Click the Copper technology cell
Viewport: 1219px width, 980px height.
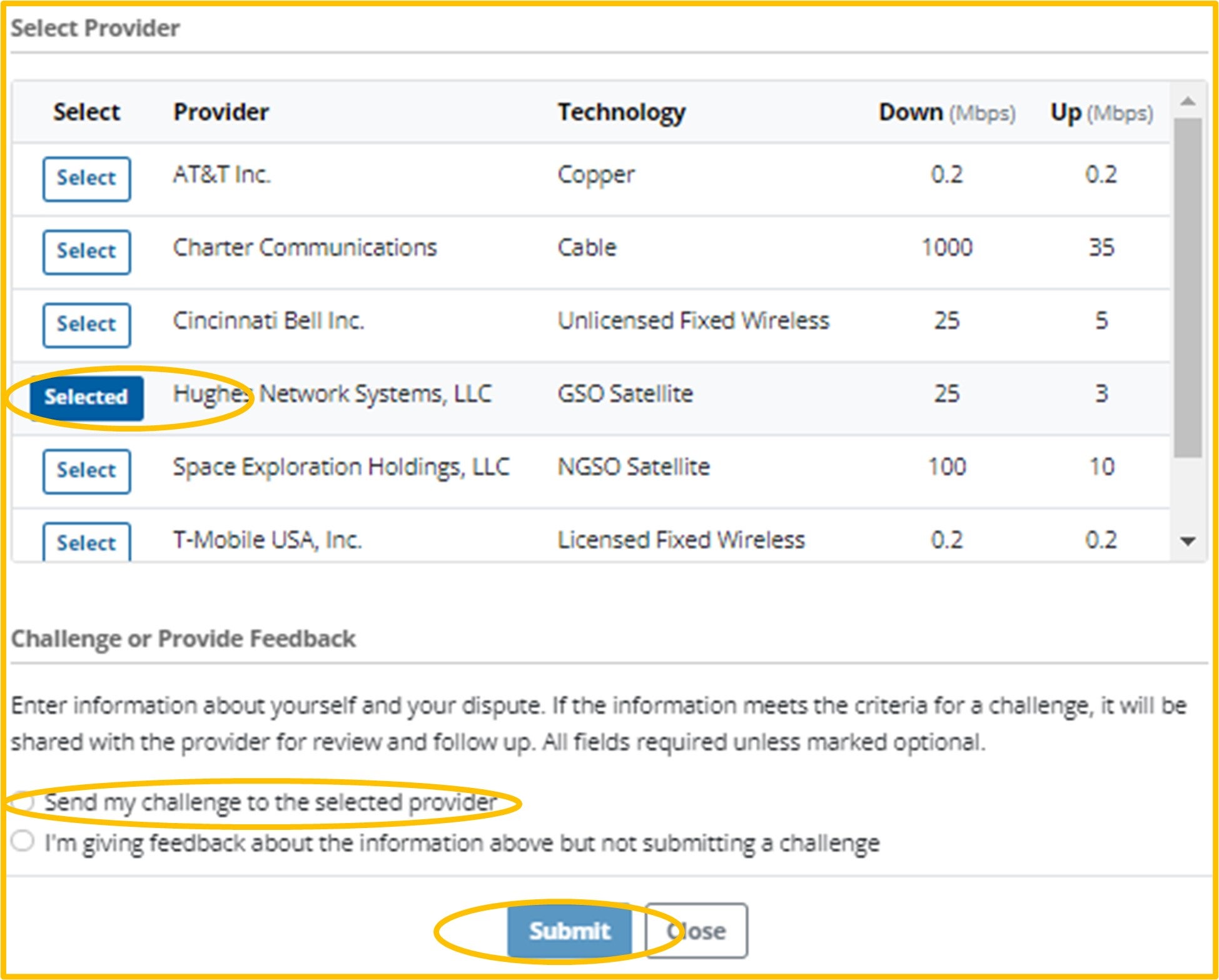[596, 176]
